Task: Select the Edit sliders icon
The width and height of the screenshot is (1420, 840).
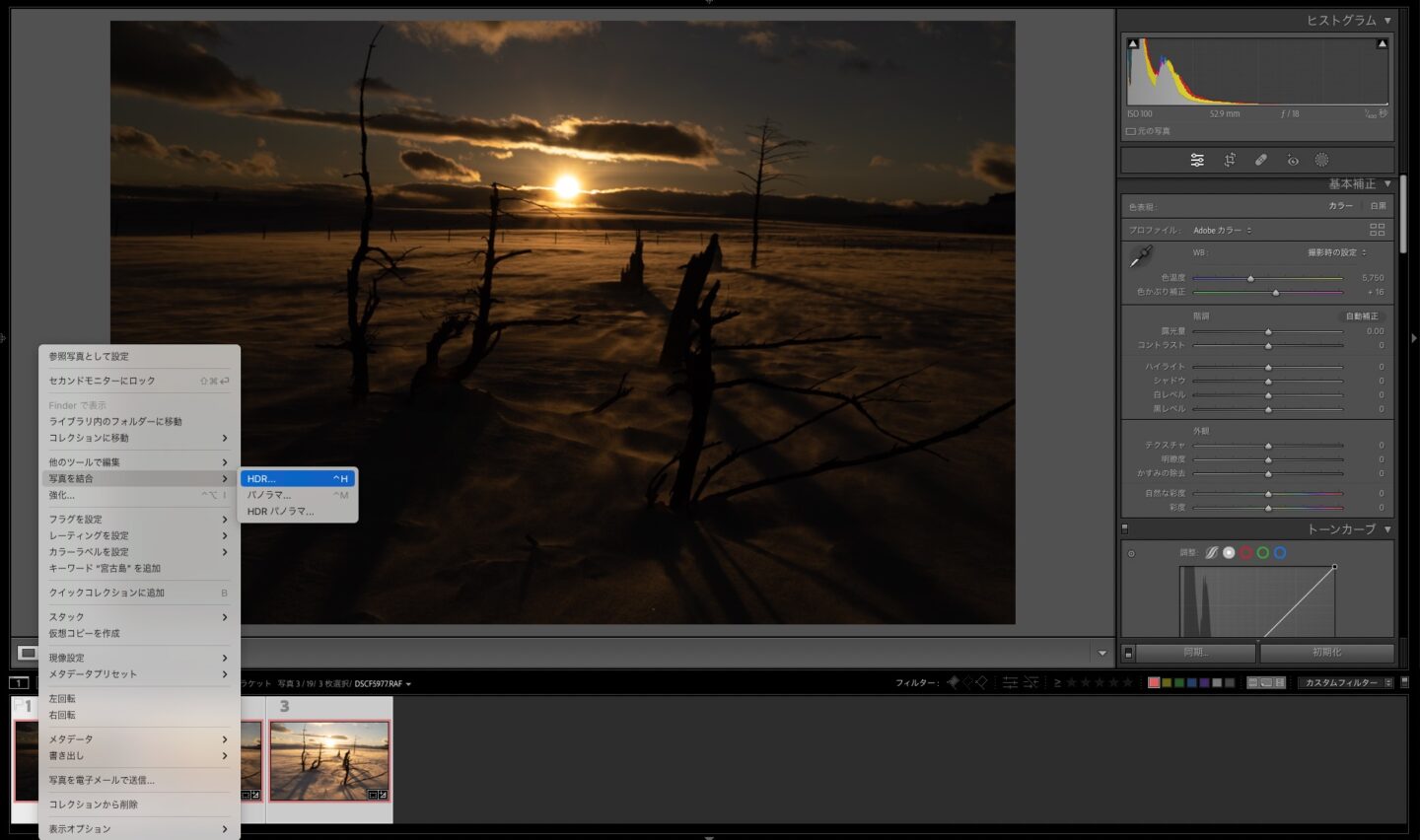Action: [1197, 160]
